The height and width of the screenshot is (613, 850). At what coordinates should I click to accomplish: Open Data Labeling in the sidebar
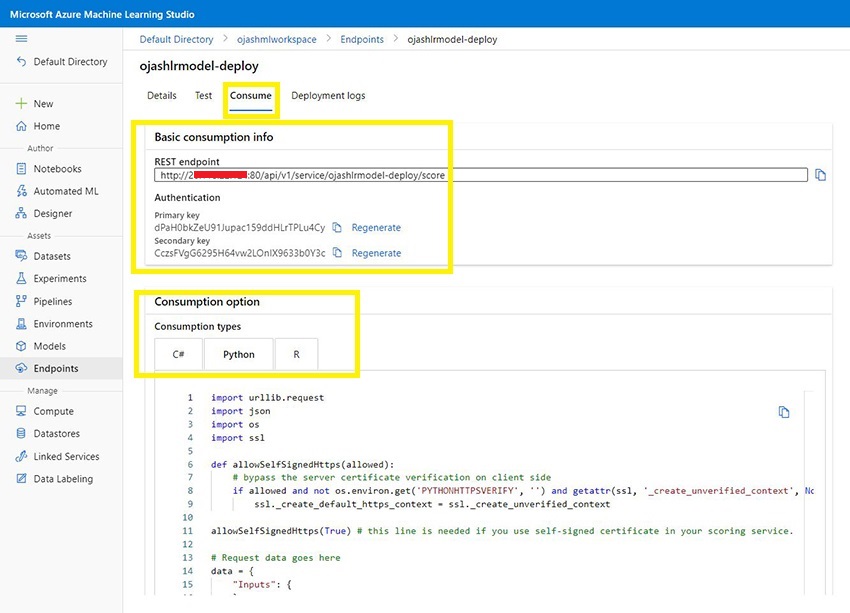(x=62, y=479)
